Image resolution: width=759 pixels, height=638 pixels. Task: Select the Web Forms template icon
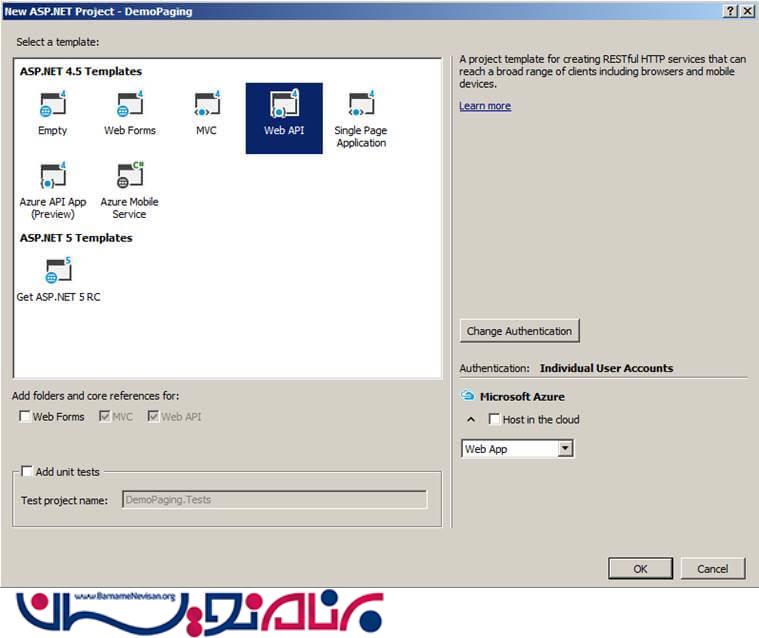[x=130, y=104]
